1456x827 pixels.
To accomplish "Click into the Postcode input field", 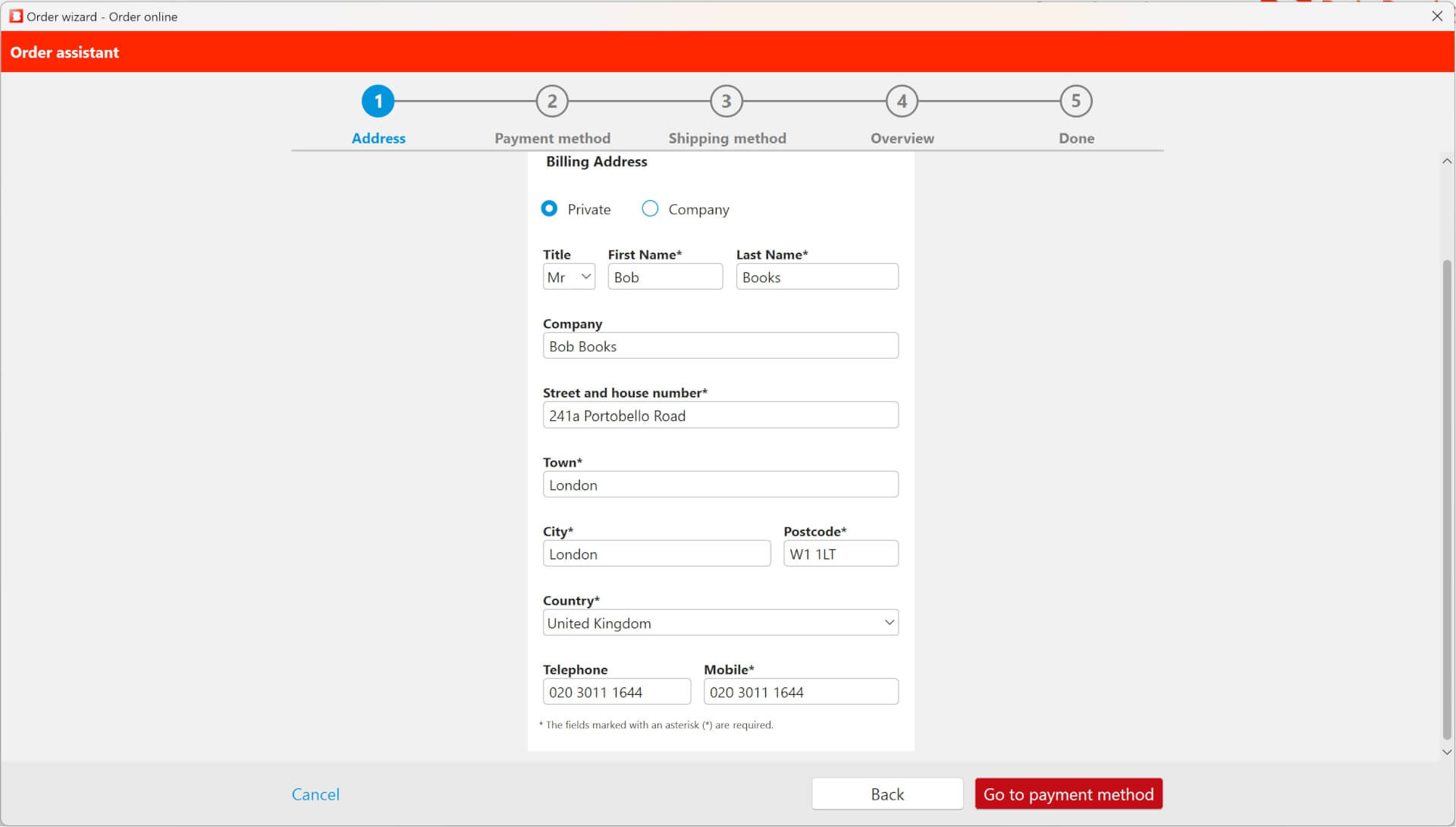I will (x=840, y=554).
